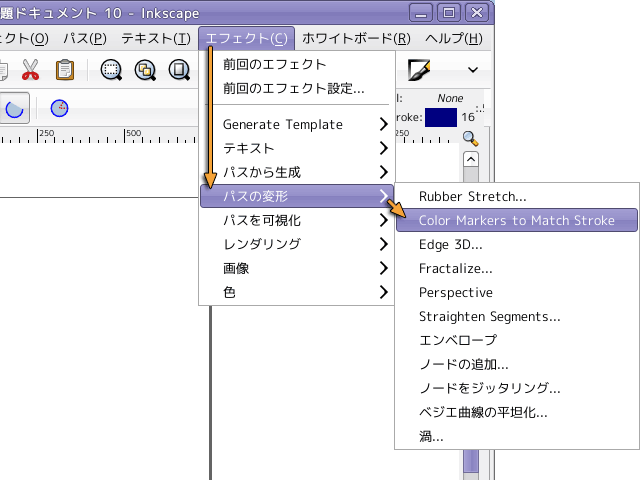640x480 pixels.
Task: Choose Color Markers to Match Stroke
Action: pyautogui.click(x=516, y=220)
